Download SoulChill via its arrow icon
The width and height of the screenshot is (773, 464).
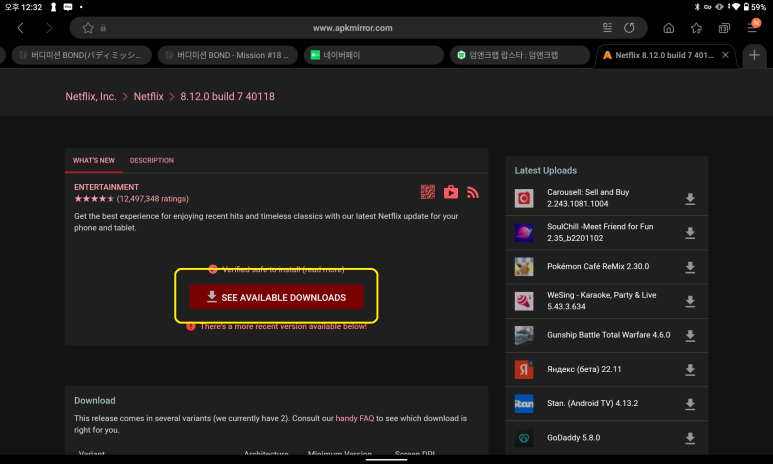pyautogui.click(x=690, y=233)
